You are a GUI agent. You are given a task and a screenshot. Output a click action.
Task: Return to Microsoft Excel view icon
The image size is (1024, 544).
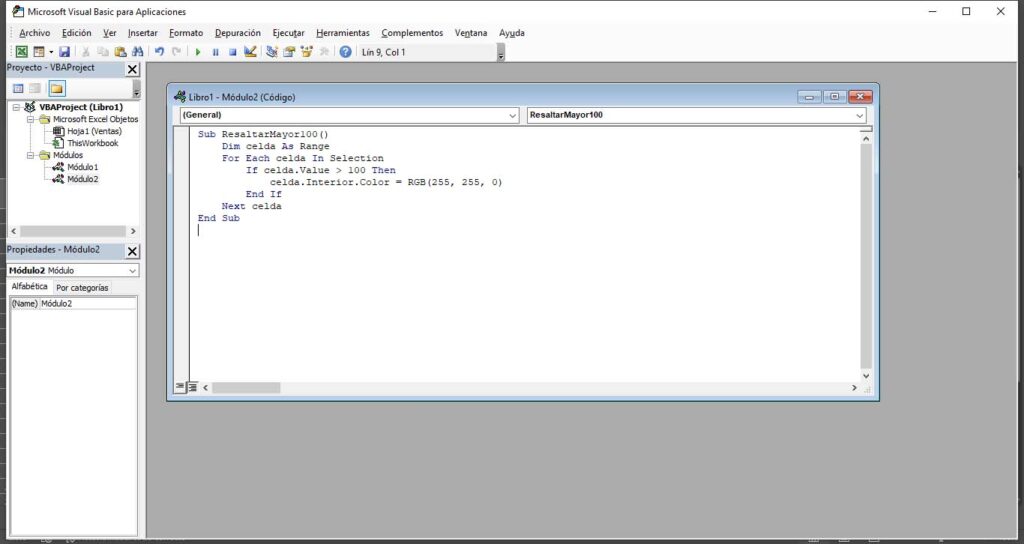(22, 52)
